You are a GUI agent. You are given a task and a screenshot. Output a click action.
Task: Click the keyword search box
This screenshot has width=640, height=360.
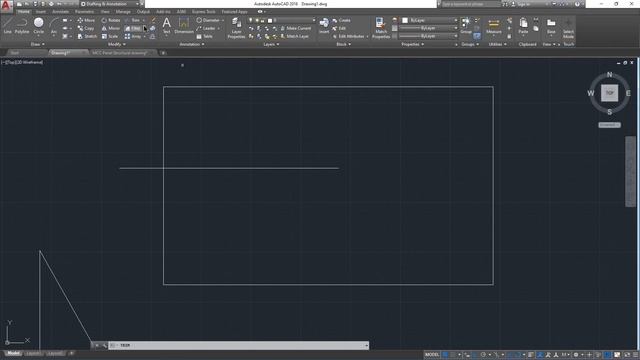coord(470,4)
